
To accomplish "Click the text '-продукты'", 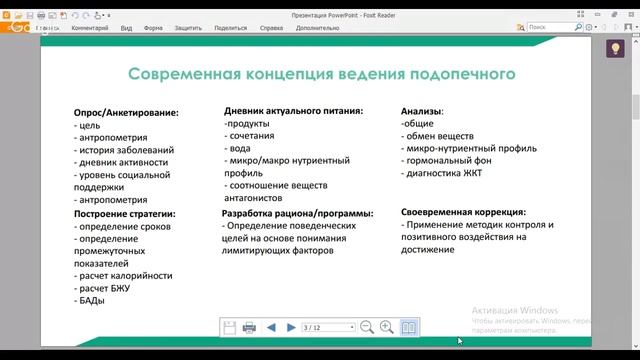I will tap(247, 123).
